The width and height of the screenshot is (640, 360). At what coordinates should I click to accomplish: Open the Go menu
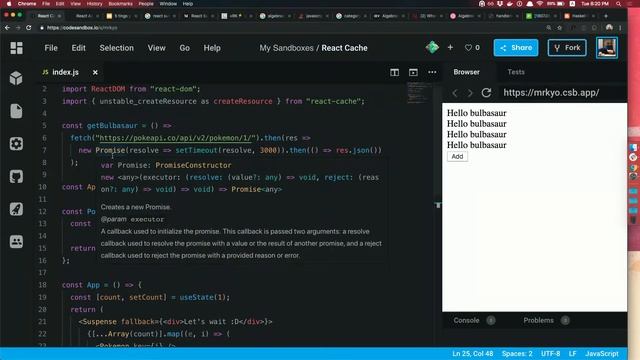tap(184, 48)
